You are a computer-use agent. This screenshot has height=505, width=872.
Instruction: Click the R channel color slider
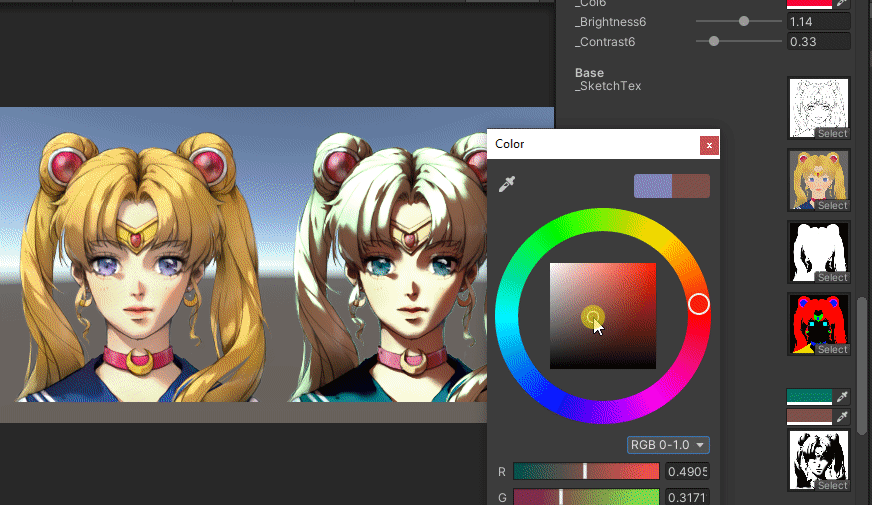586,471
